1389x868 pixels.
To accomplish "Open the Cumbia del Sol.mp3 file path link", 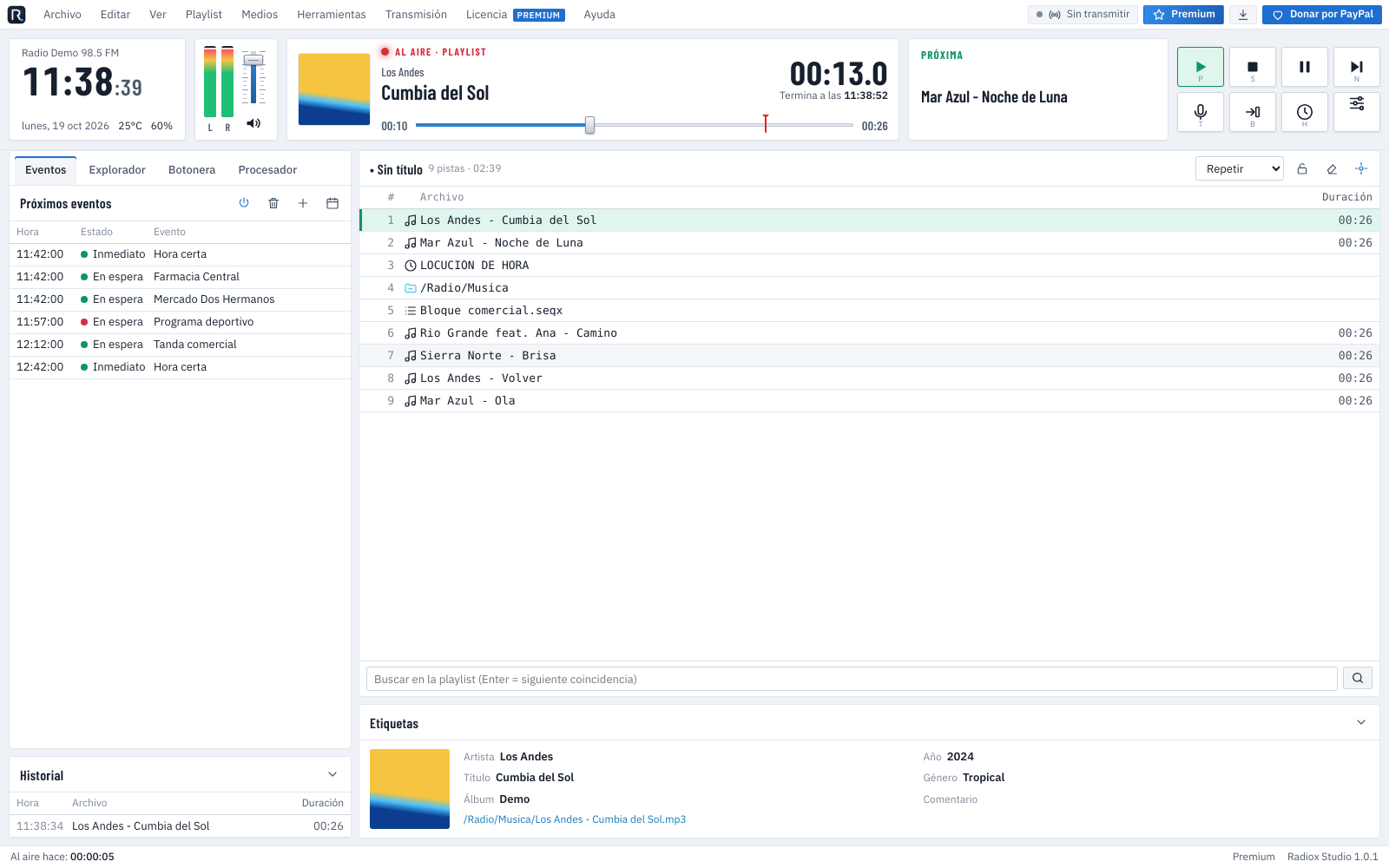I will click(x=575, y=819).
